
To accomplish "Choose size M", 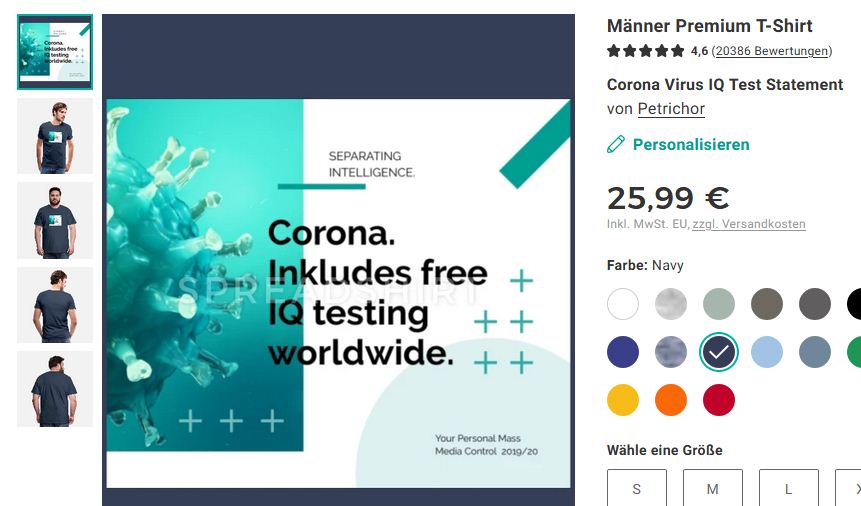I will [x=712, y=488].
